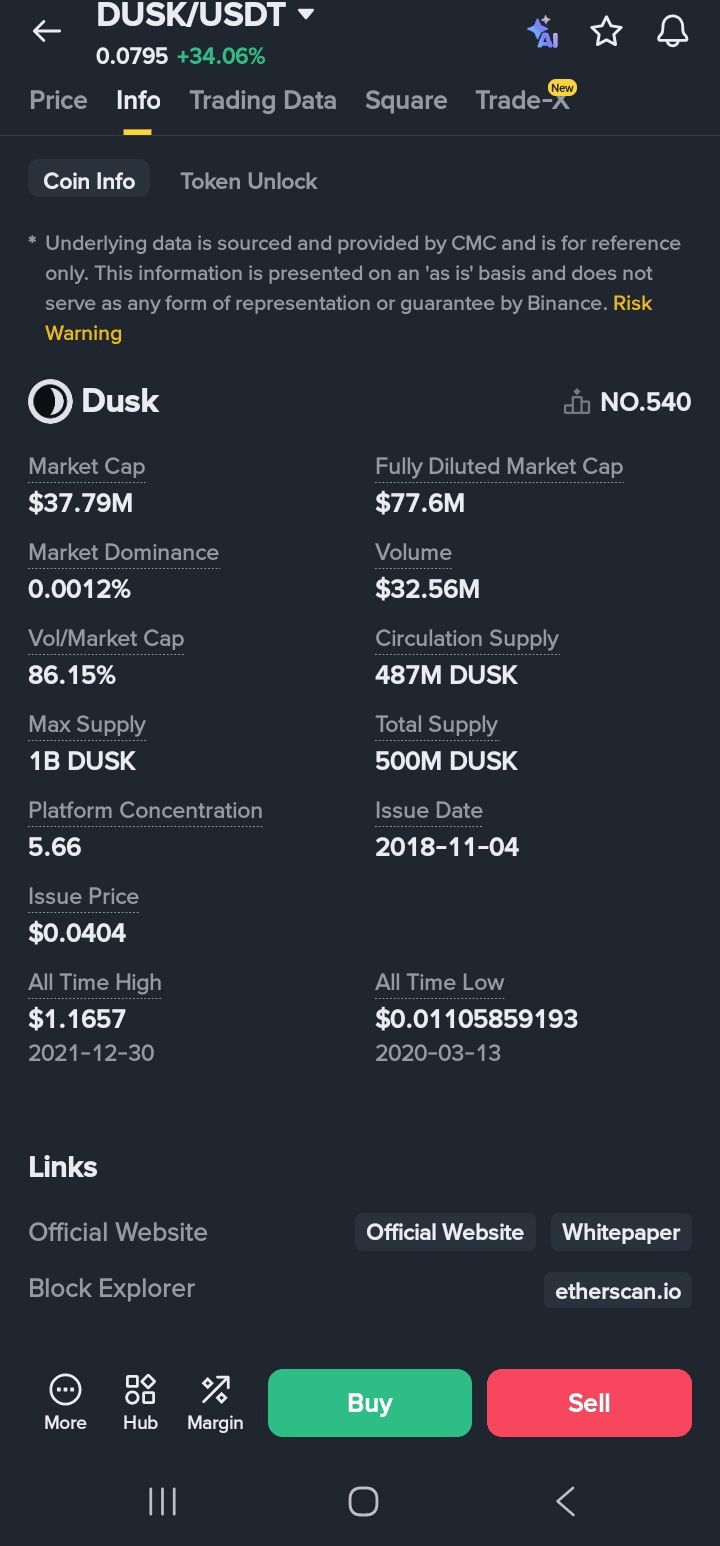720x1546 pixels.
Task: Open the Trading Data tab
Action: click(263, 101)
